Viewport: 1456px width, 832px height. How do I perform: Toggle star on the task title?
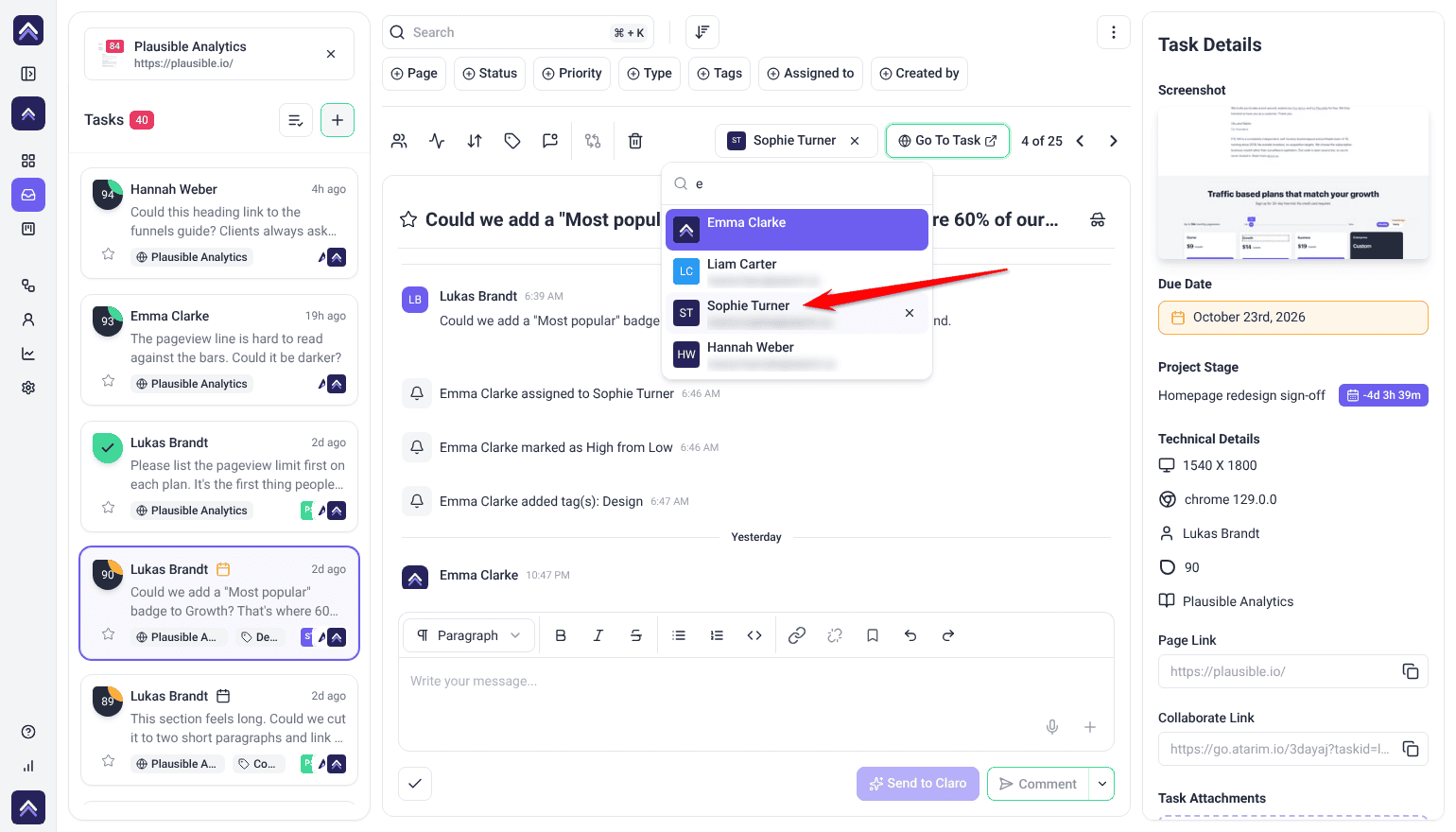pyautogui.click(x=408, y=219)
